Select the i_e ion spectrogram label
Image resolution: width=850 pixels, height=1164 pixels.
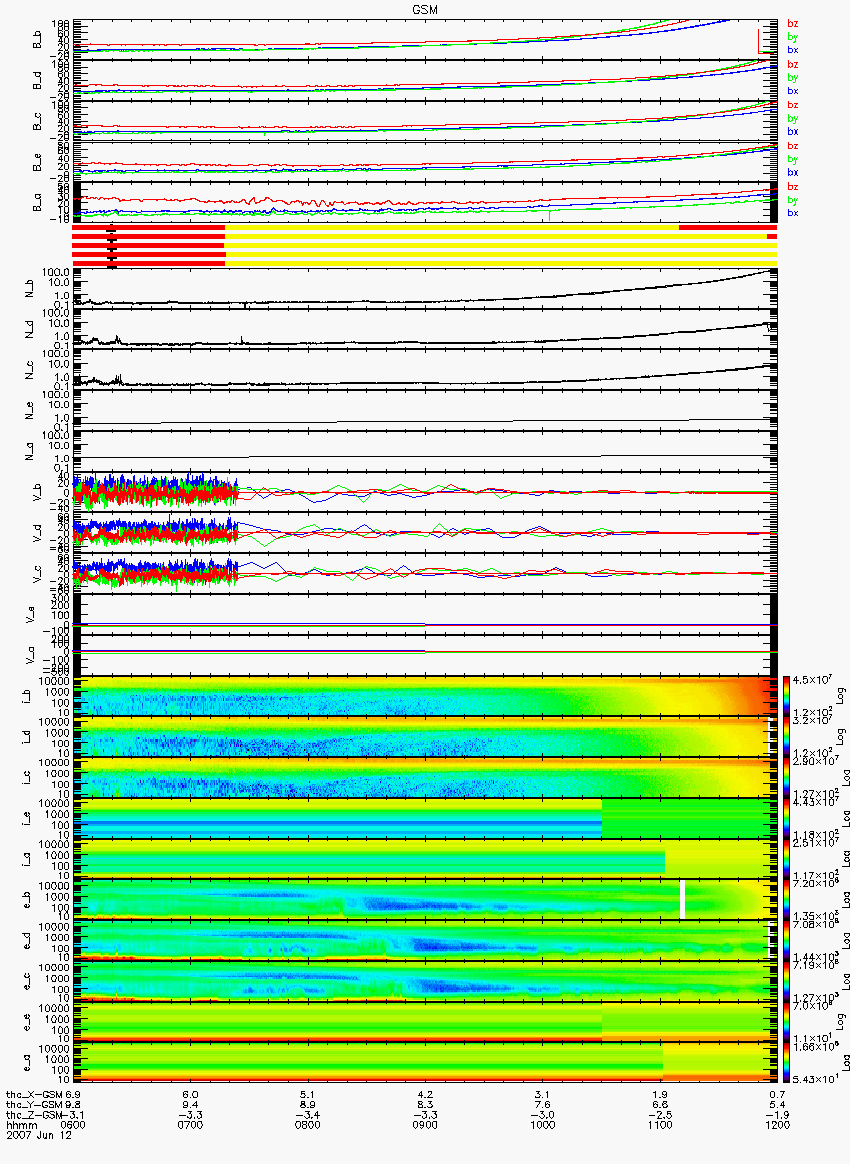[27, 820]
